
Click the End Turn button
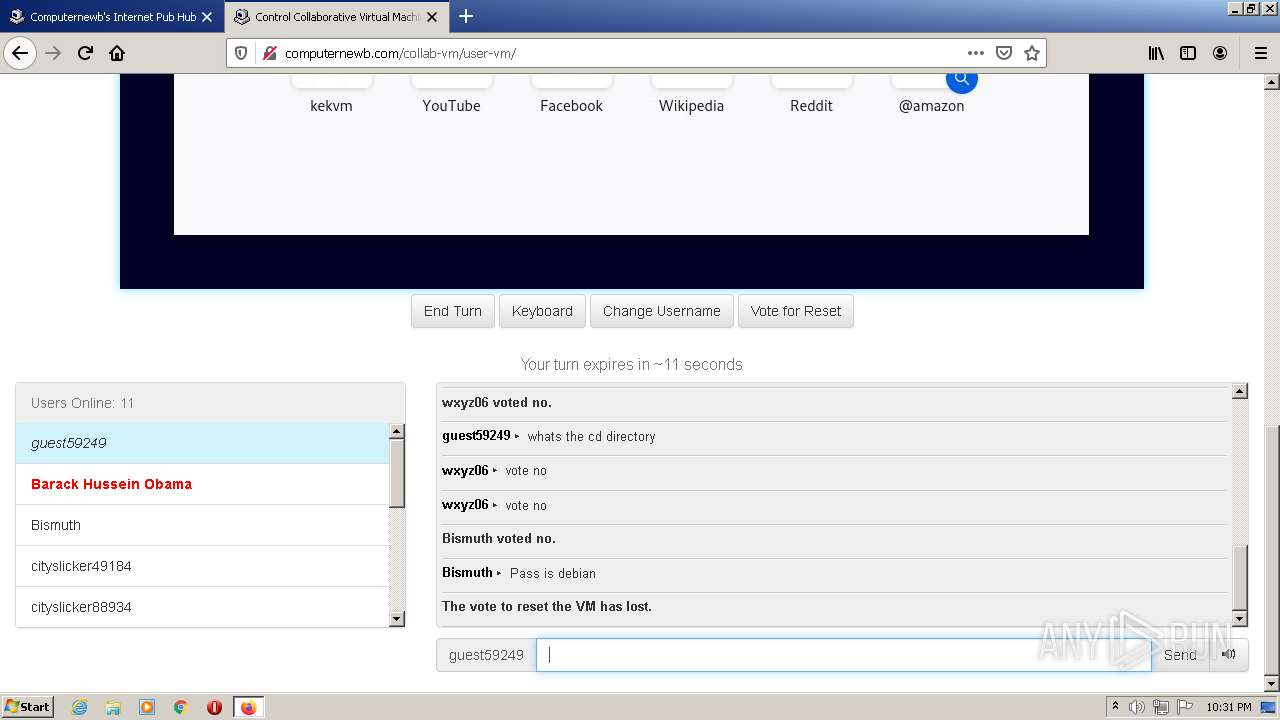coord(453,311)
